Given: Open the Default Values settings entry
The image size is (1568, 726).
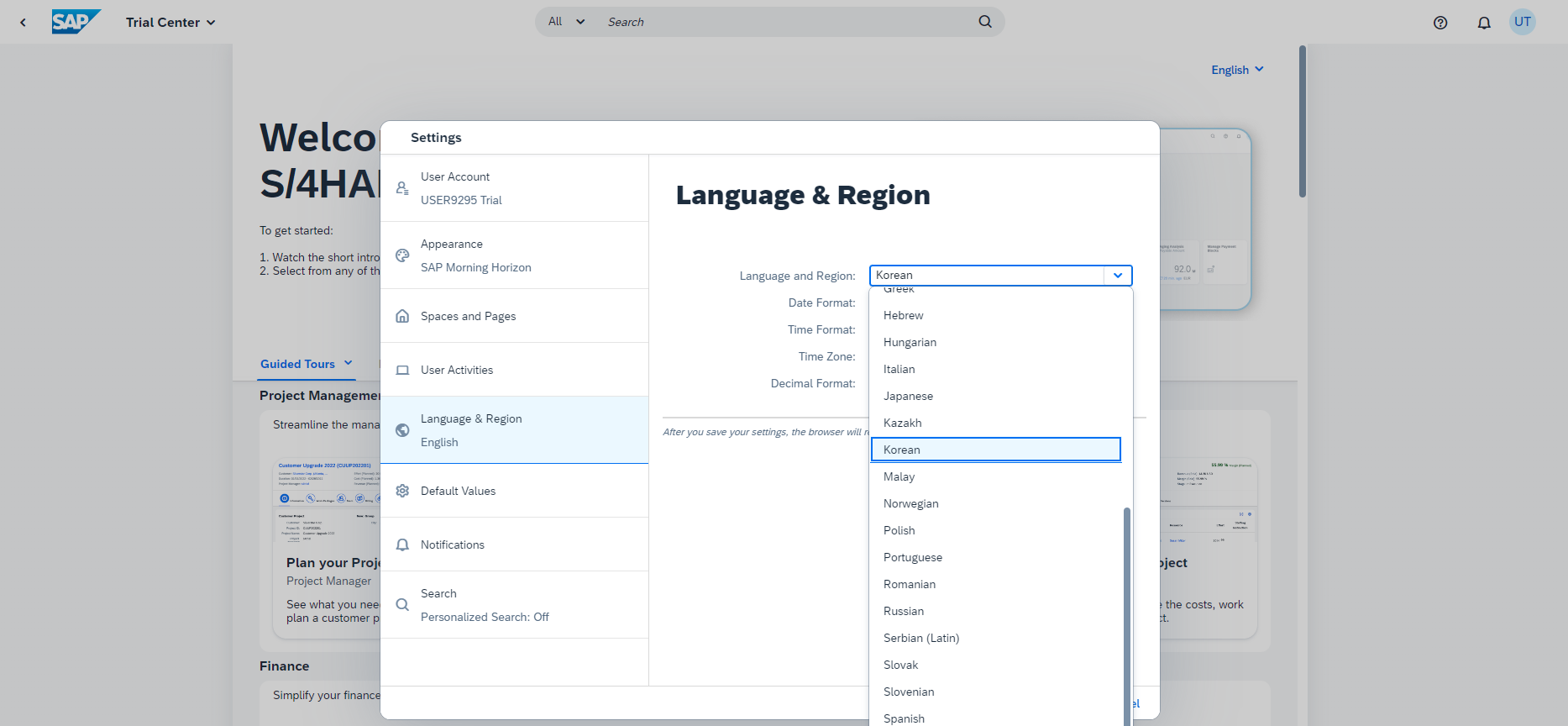Looking at the screenshot, I should 514,491.
